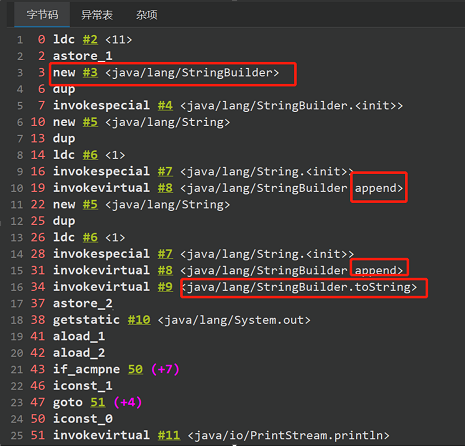Open the 异常表 tab
This screenshot has height=446, width=465.
[97, 15]
